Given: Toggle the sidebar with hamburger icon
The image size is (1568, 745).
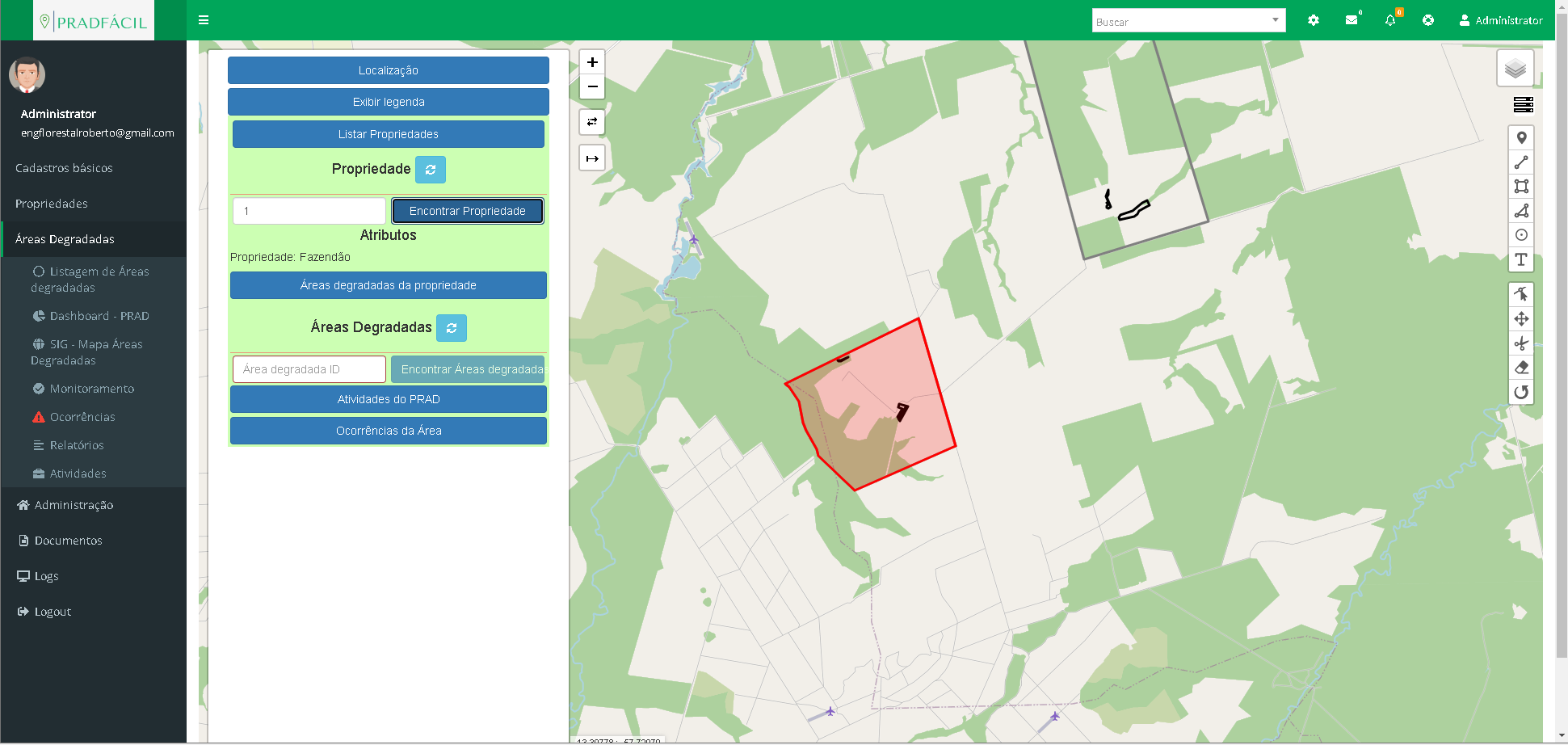Looking at the screenshot, I should tap(204, 20).
